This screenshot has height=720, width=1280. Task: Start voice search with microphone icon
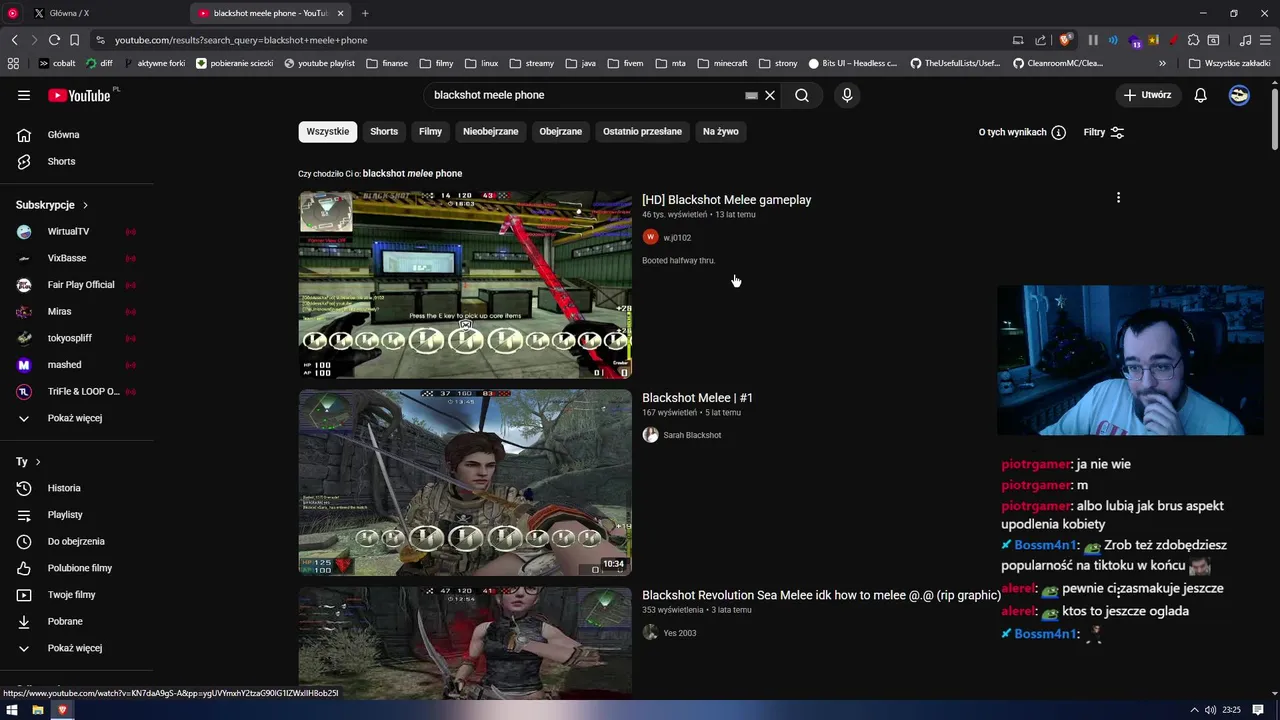[847, 95]
